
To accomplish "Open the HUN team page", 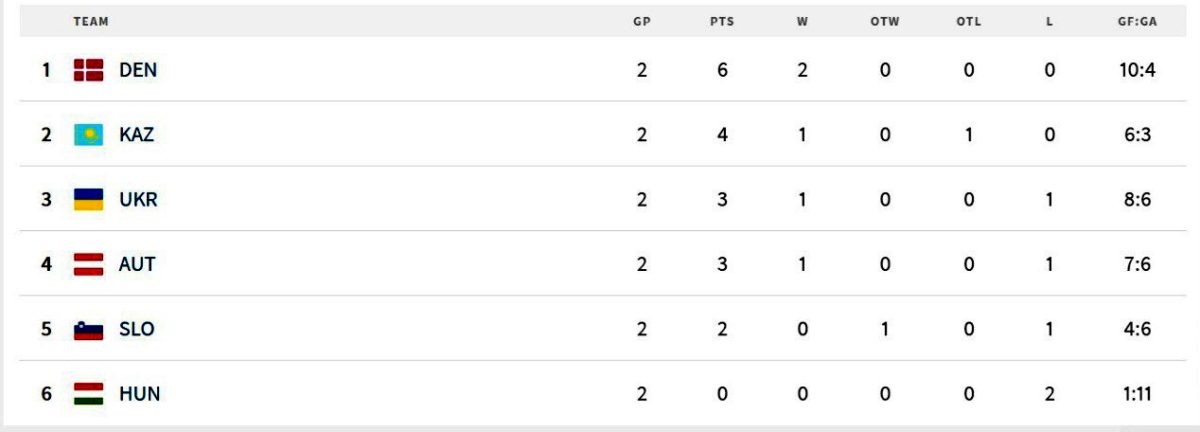I will 139,394.
